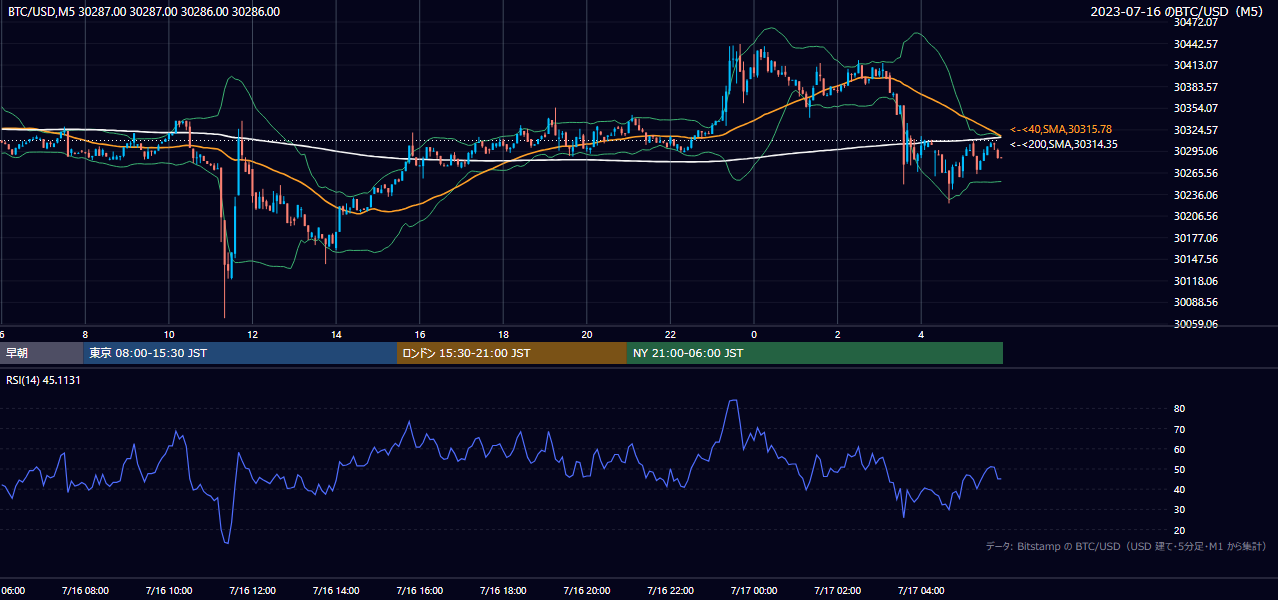Image resolution: width=1278 pixels, height=600 pixels.
Task: Click RSI scale level 40
Action: coord(1180,489)
